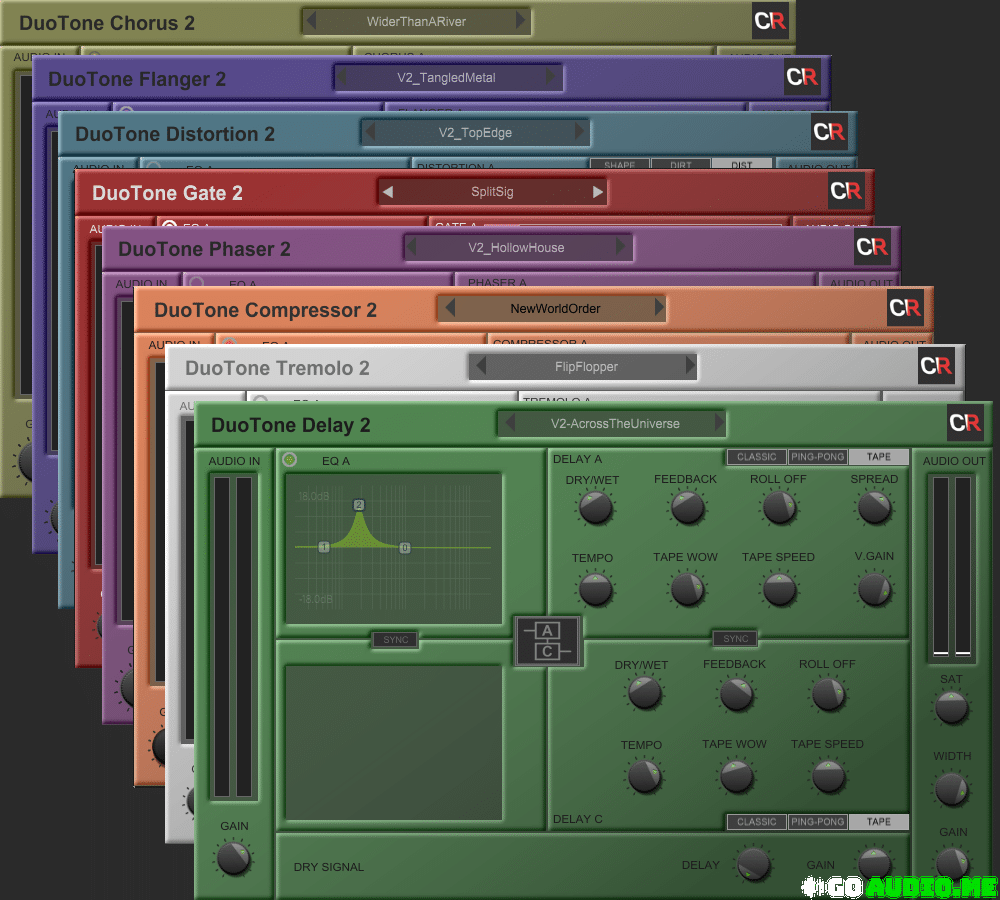Click the Delay A ROLL OFF knob
This screenshot has width=1000, height=900.
click(779, 508)
